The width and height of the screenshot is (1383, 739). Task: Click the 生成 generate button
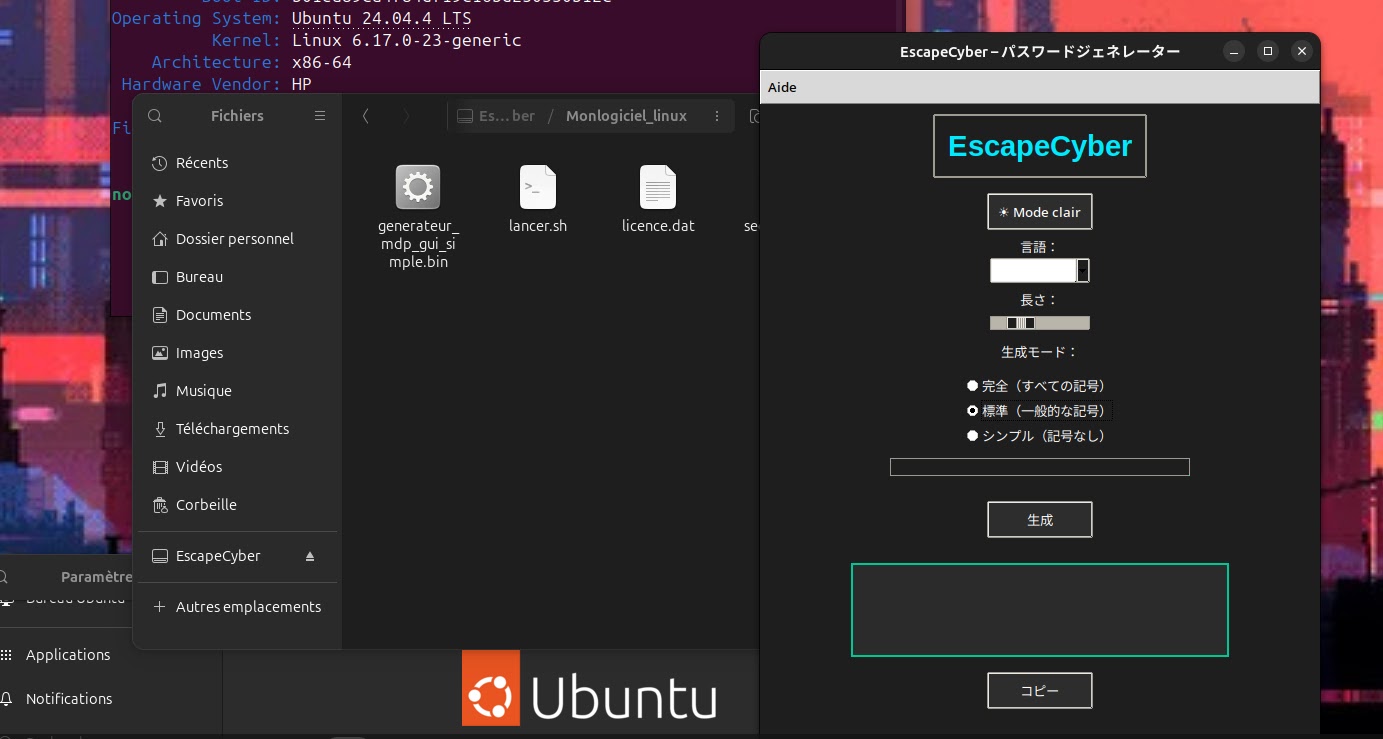click(1040, 520)
